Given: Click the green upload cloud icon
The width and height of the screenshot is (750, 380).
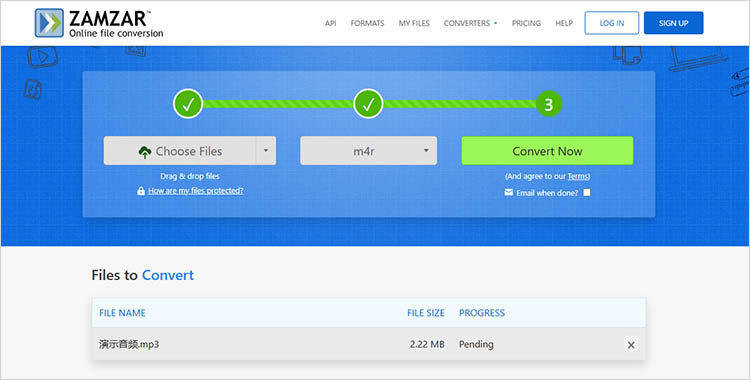Looking at the screenshot, I should [144, 152].
